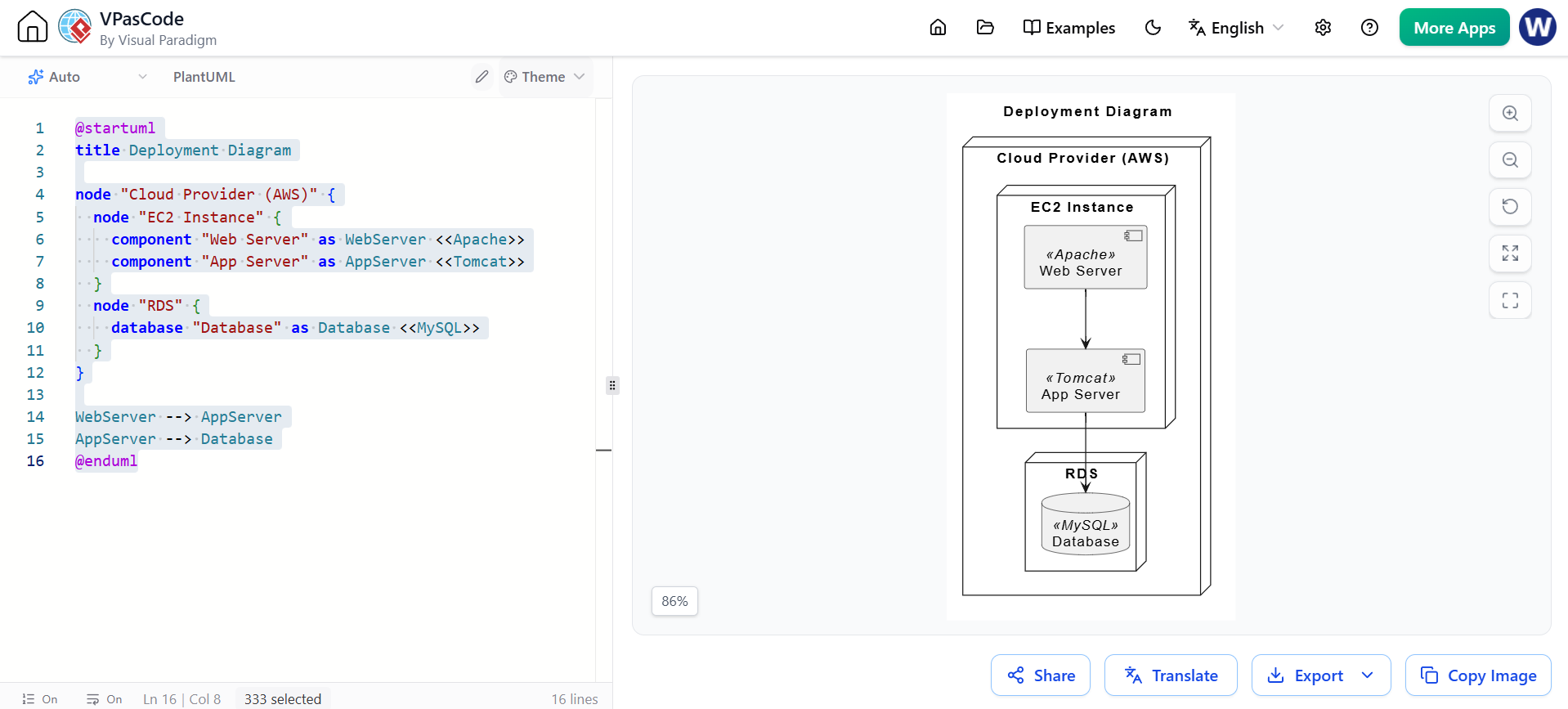Click the More Apps button
The image size is (1568, 709).
coord(1454,28)
